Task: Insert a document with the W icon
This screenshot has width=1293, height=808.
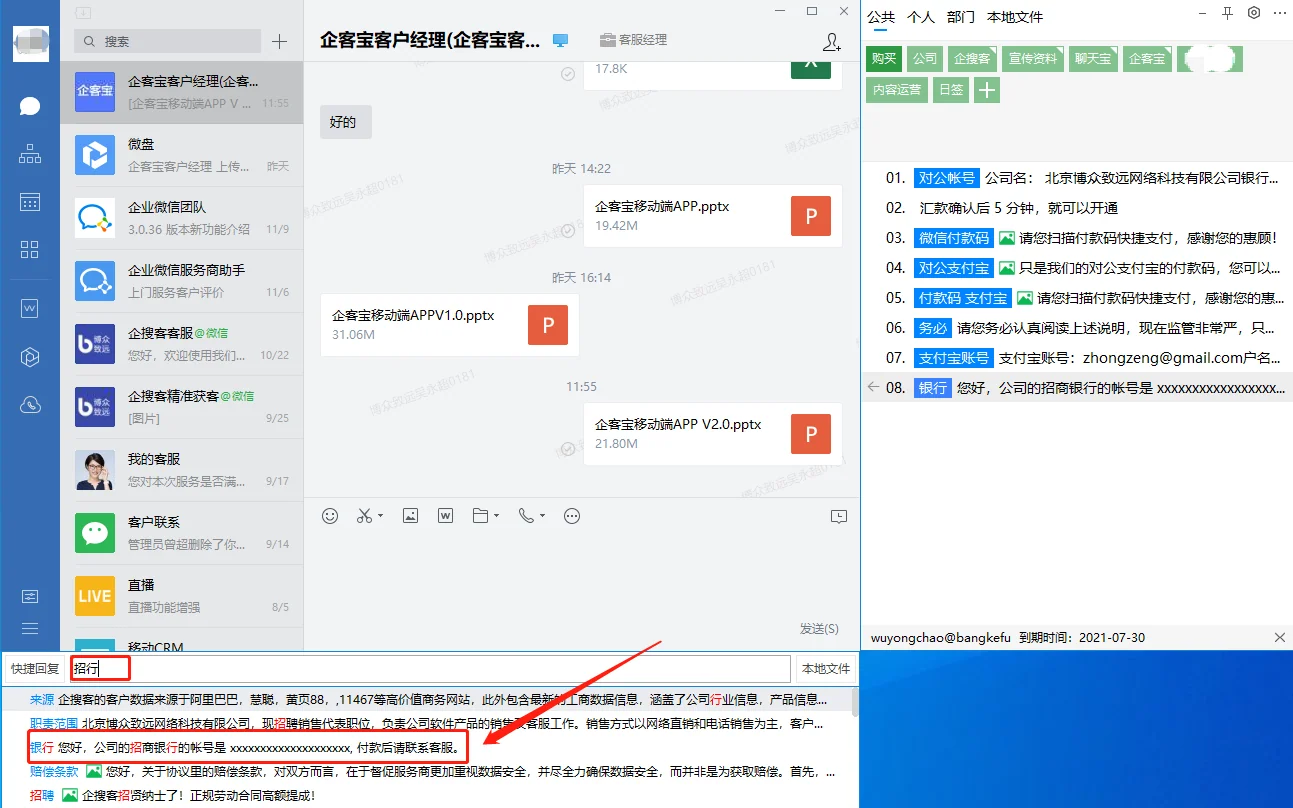Action: [x=446, y=516]
